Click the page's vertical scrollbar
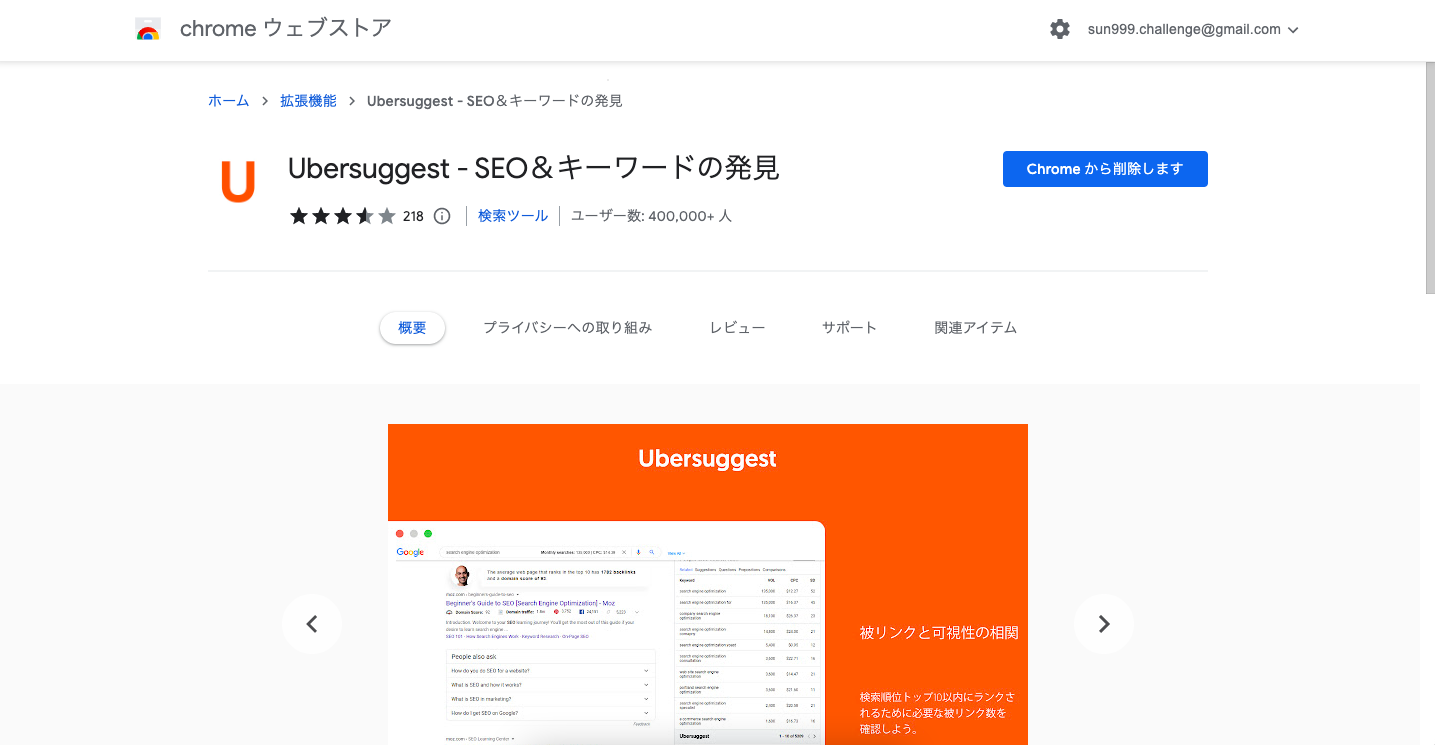This screenshot has height=745, width=1435. [1428, 180]
